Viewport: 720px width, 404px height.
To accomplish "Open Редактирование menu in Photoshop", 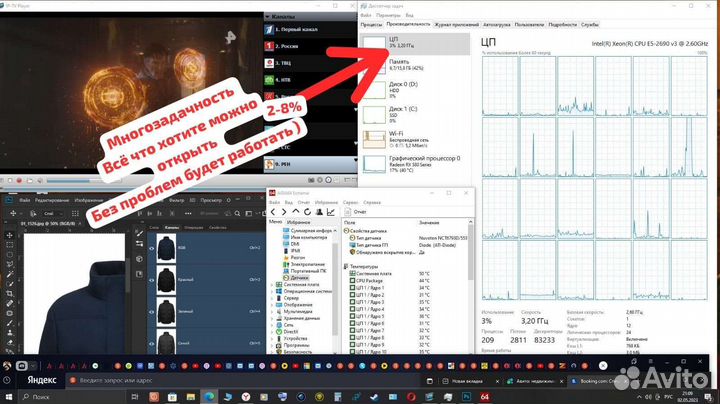I will [52, 200].
